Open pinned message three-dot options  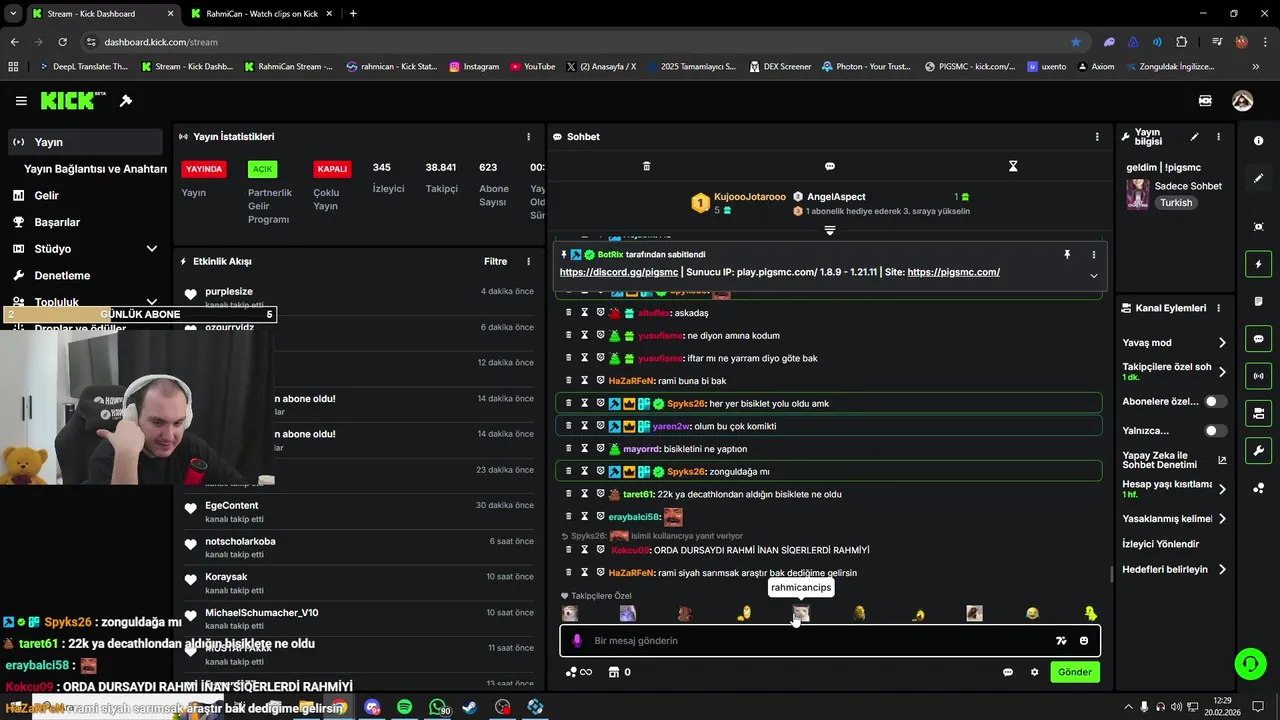(1093, 255)
